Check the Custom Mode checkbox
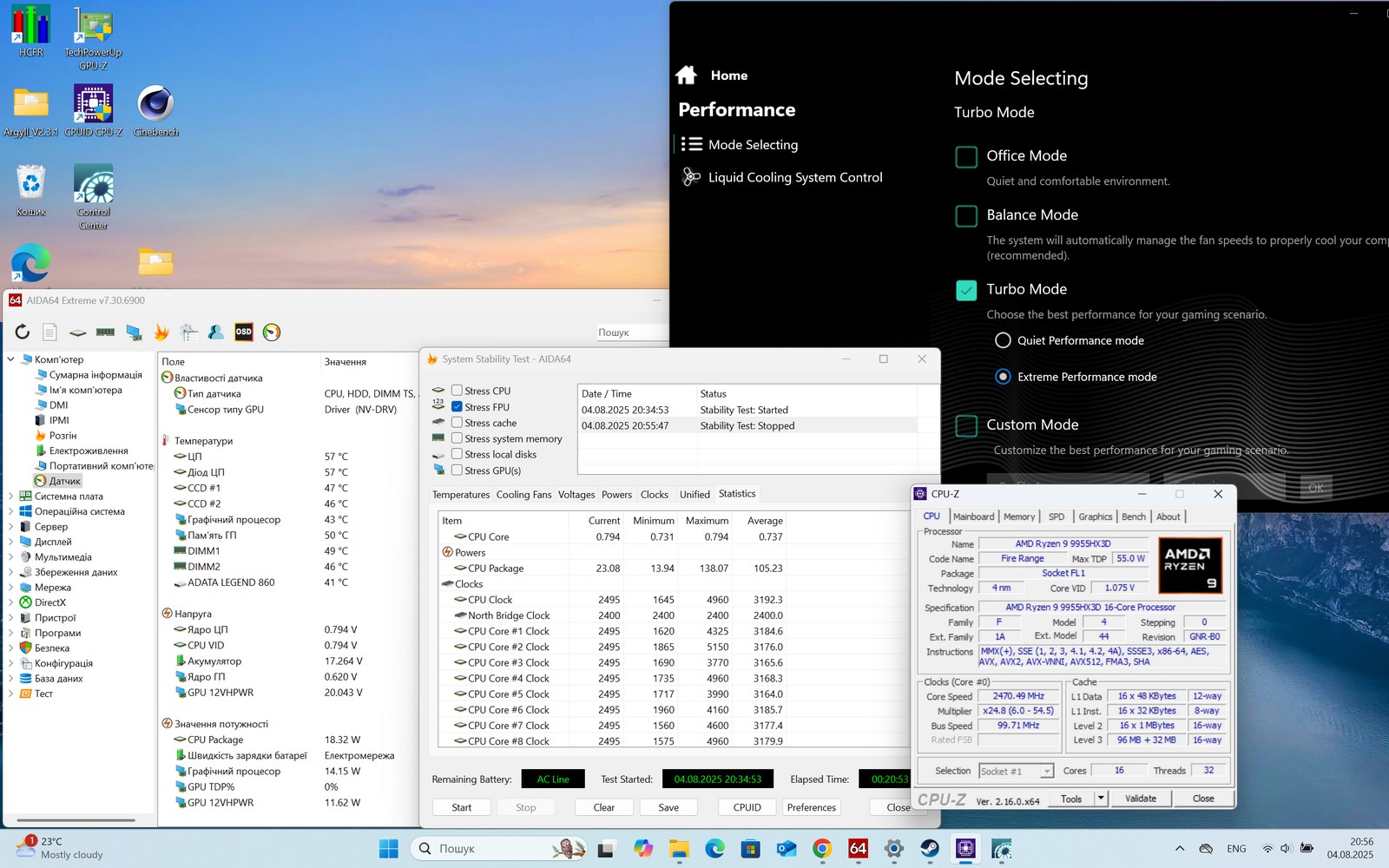The height and width of the screenshot is (868, 1389). [966, 425]
